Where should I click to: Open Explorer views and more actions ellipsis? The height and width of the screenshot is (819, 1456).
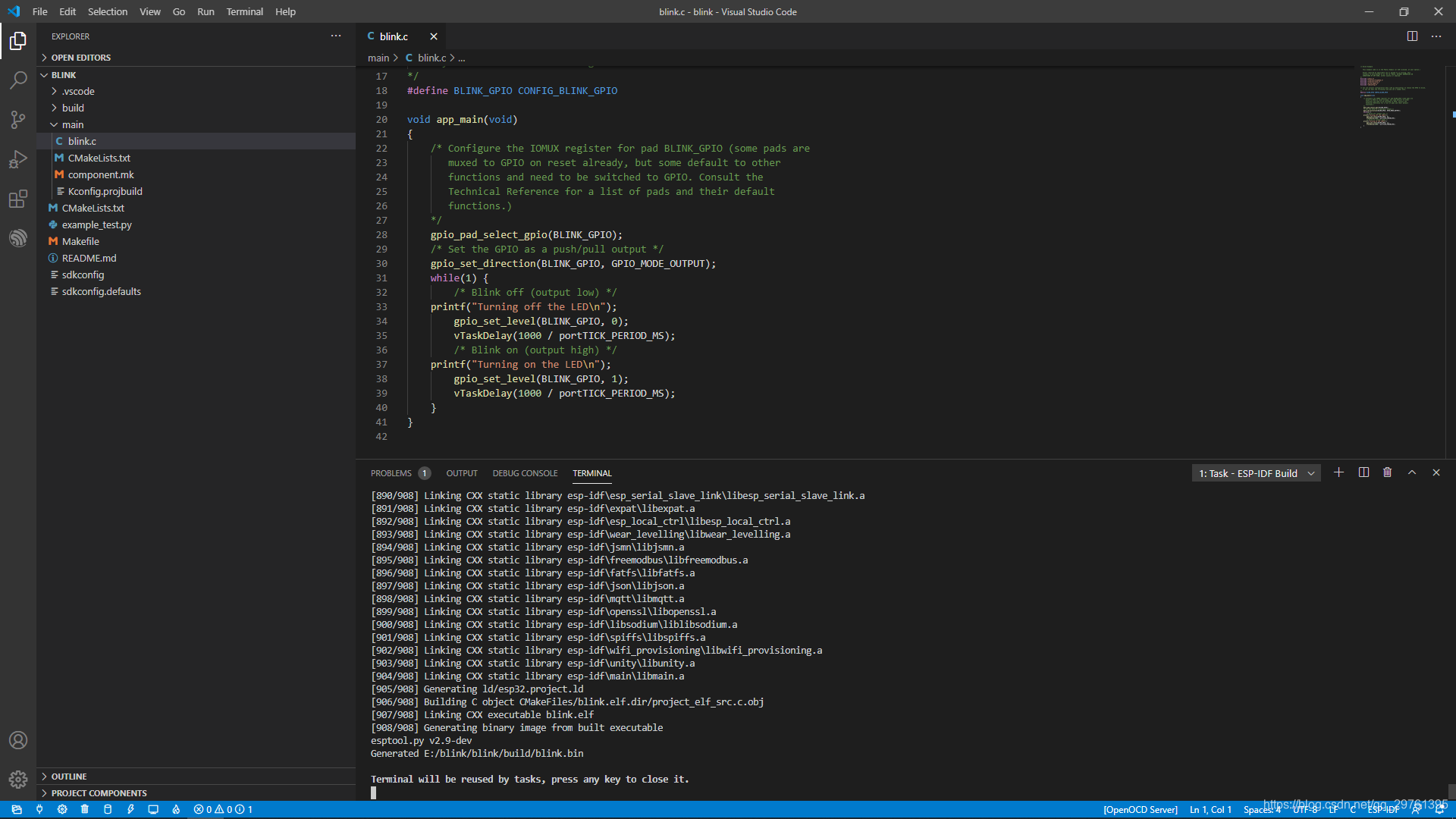336,36
